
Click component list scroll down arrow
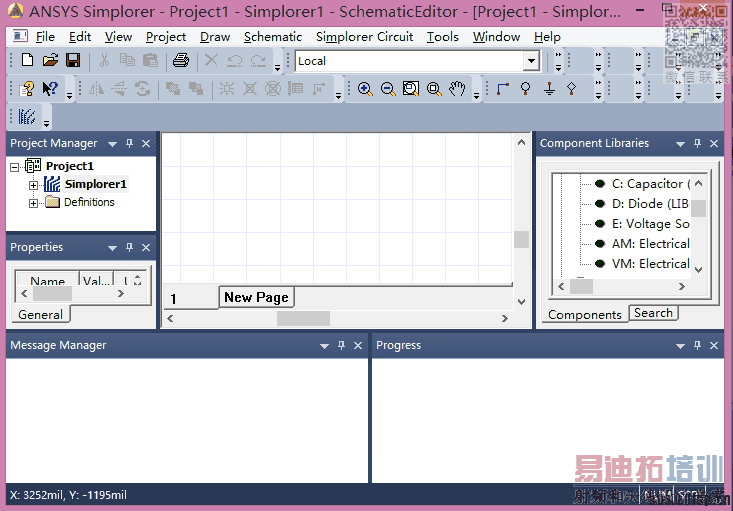point(698,269)
